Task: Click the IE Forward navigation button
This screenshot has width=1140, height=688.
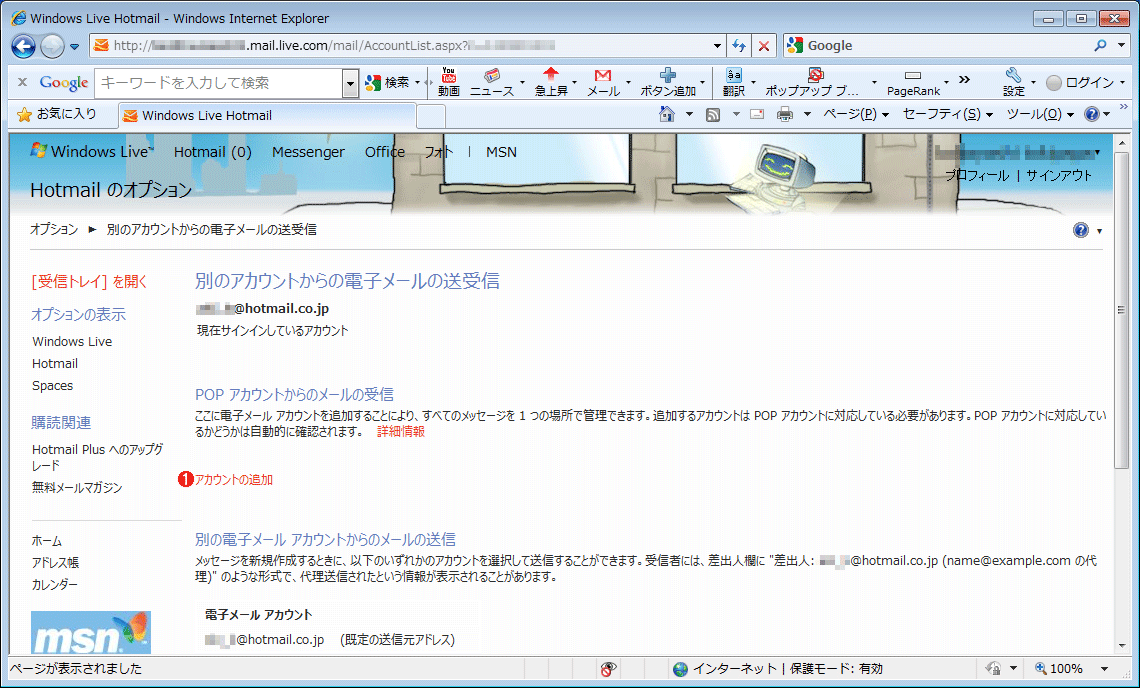Action: (x=52, y=47)
